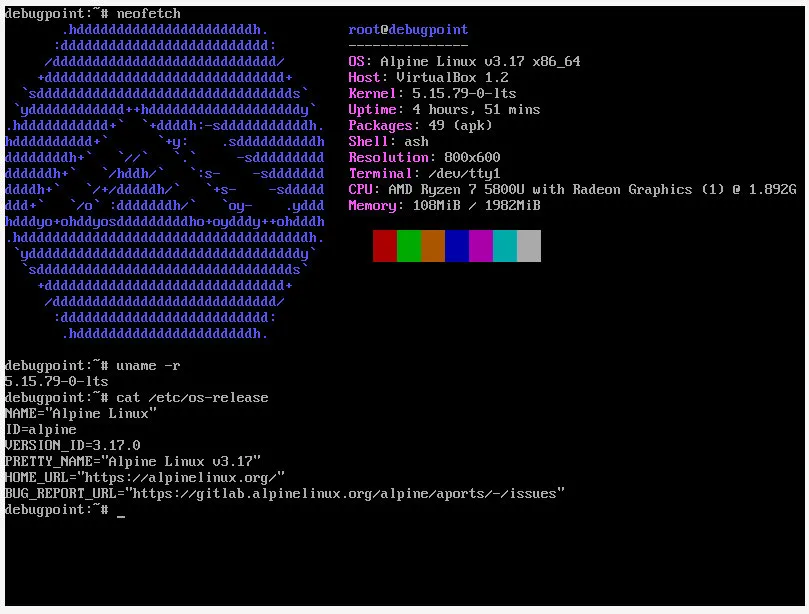Click the Kernel label line
The height and width of the screenshot is (614, 809).
pos(432,93)
